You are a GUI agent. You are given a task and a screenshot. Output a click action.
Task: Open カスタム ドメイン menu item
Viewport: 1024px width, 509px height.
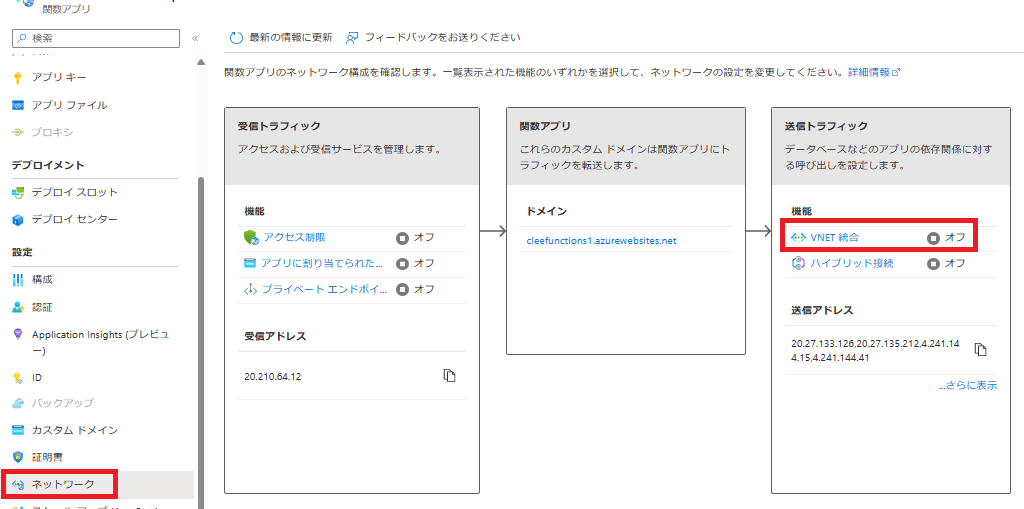point(75,431)
